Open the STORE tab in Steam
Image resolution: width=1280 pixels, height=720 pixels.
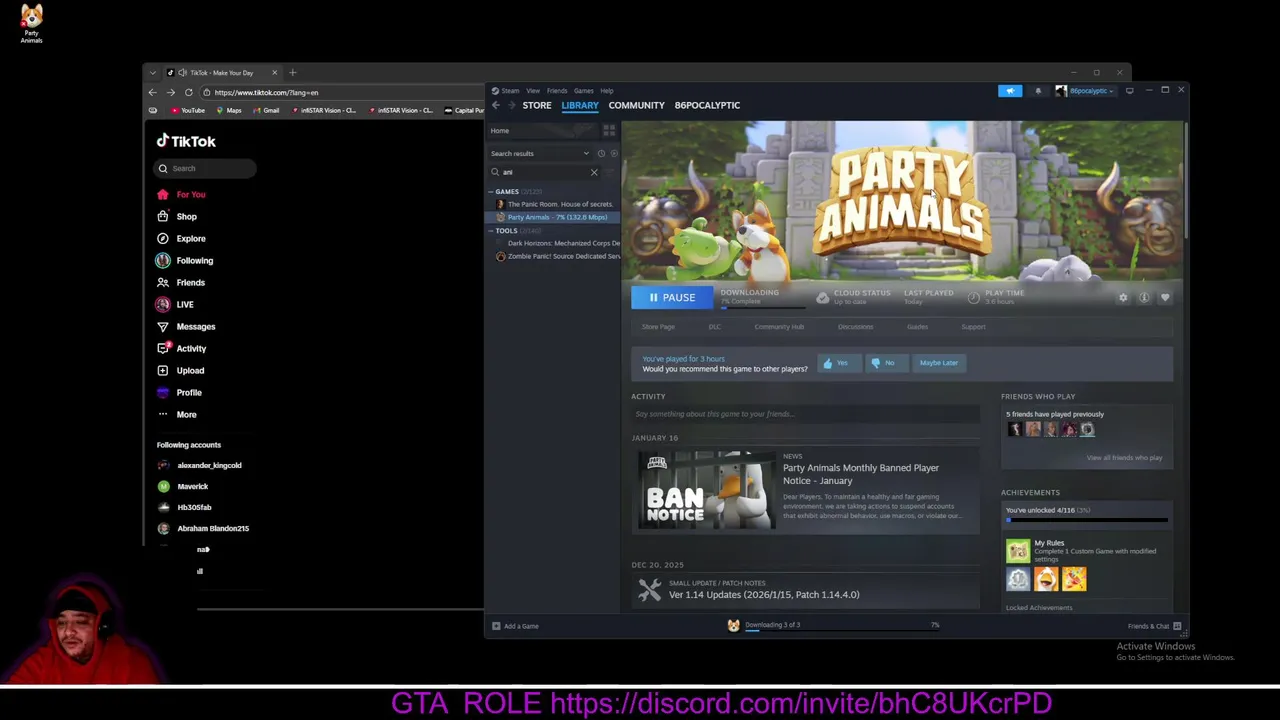point(536,105)
